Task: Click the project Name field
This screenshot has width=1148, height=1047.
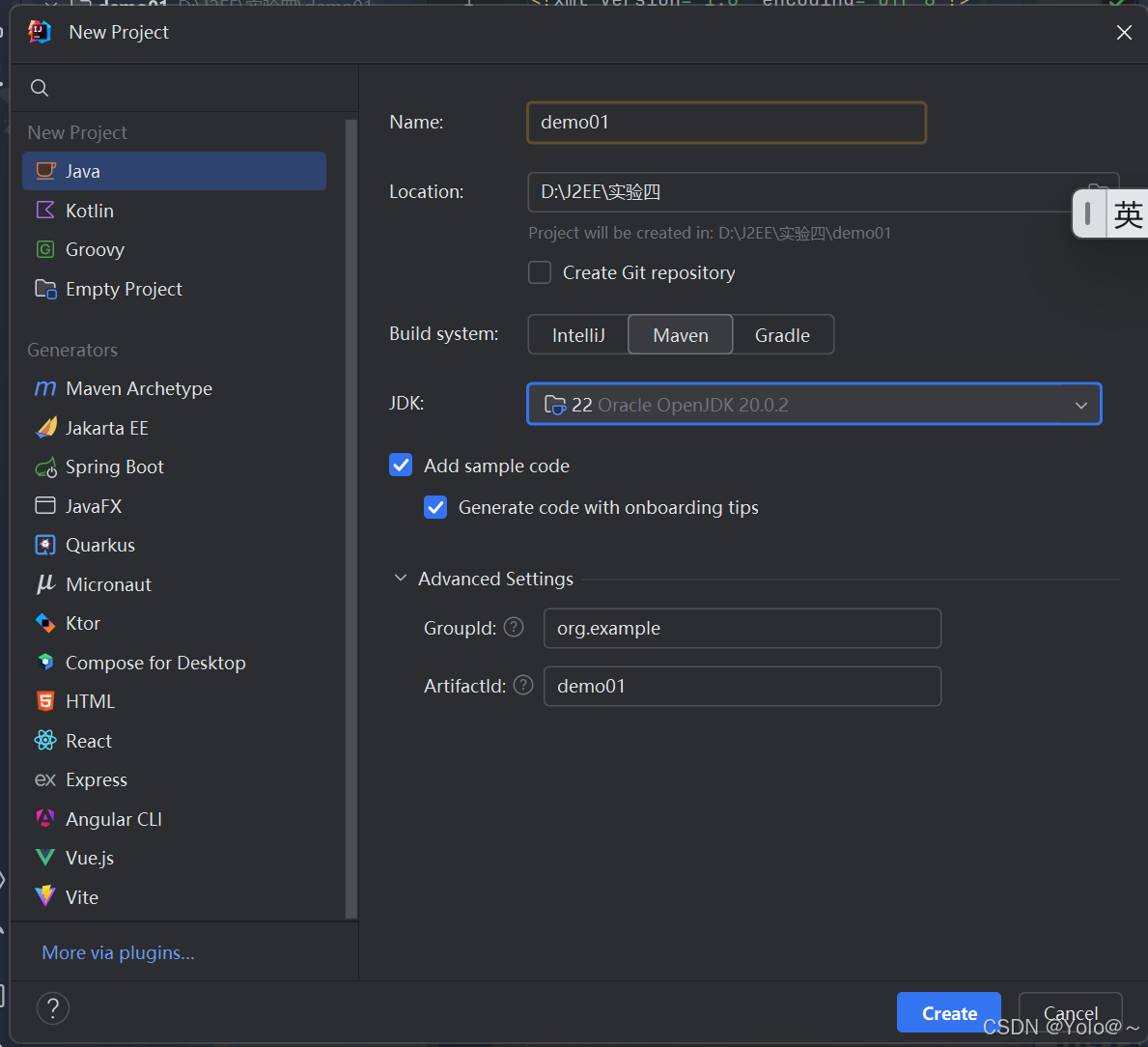Action: pos(726,123)
